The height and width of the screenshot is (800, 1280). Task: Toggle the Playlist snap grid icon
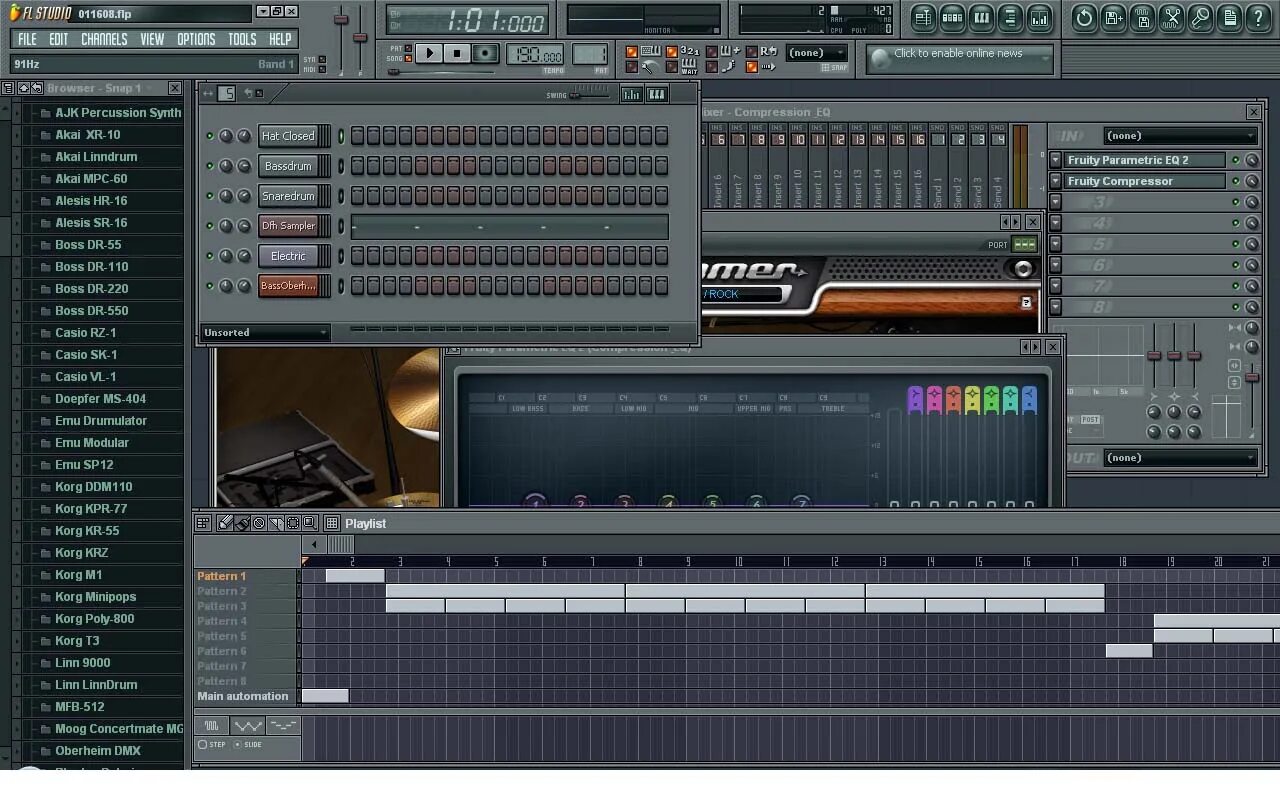click(x=332, y=523)
